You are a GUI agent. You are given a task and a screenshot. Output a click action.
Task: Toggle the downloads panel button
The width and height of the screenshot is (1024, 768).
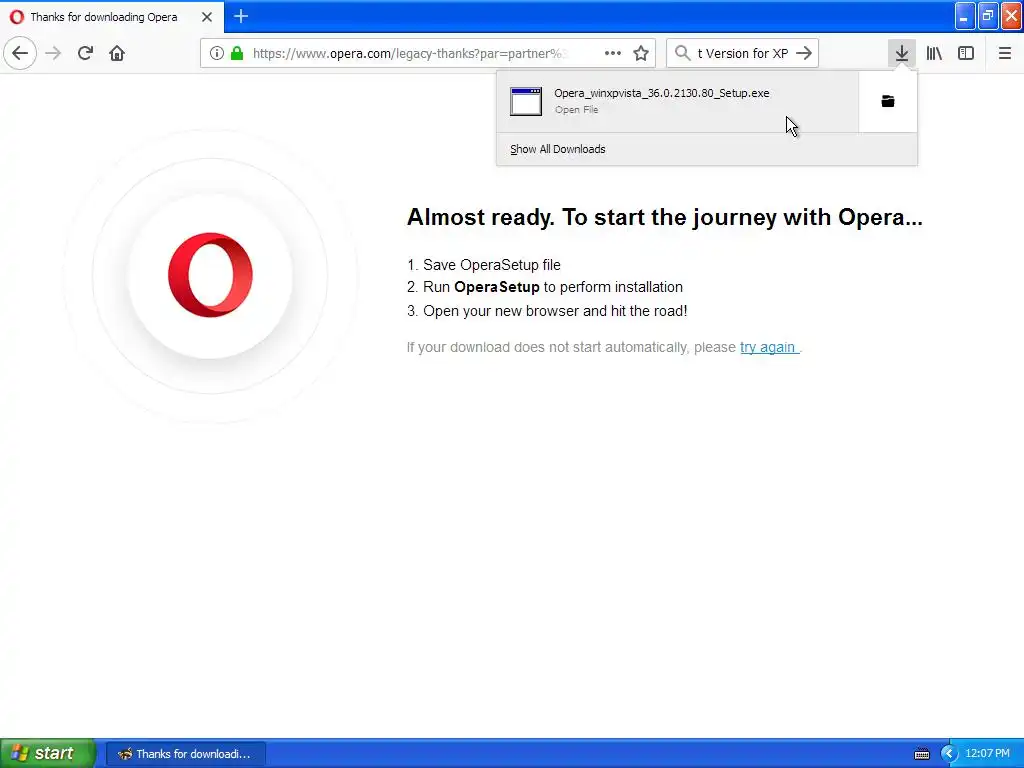902,53
